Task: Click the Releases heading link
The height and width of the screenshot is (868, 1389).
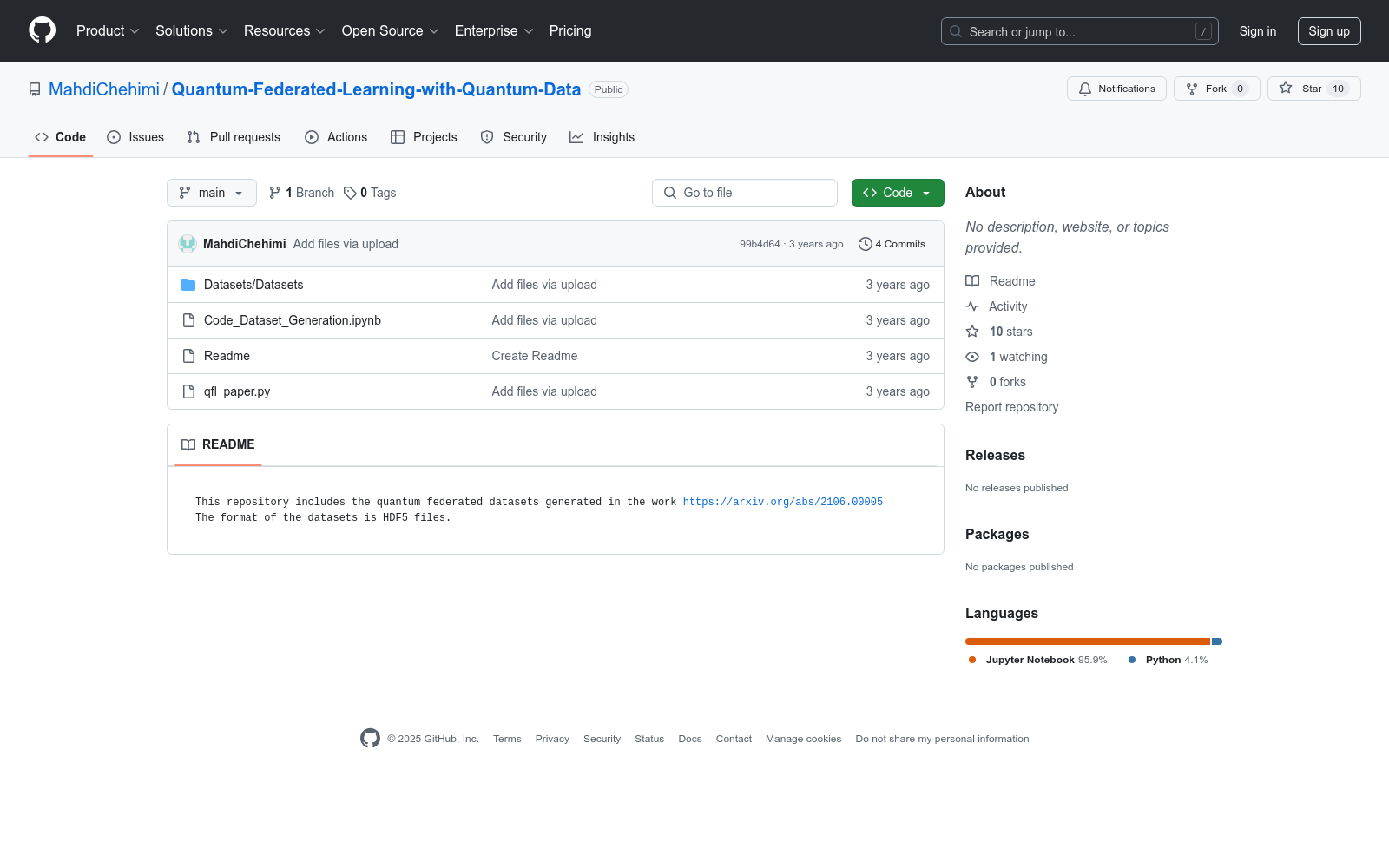Action: pyautogui.click(x=995, y=456)
